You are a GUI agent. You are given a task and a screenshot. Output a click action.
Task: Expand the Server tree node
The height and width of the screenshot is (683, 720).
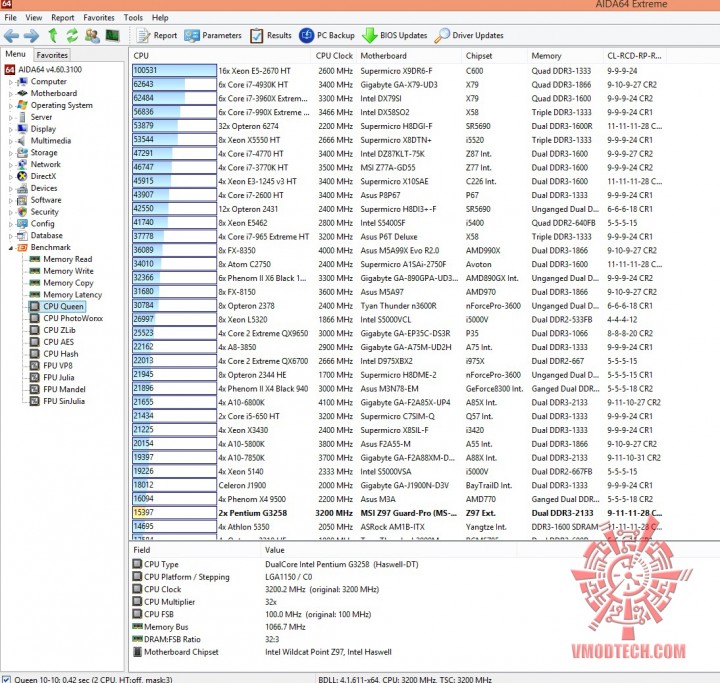(x=11, y=118)
